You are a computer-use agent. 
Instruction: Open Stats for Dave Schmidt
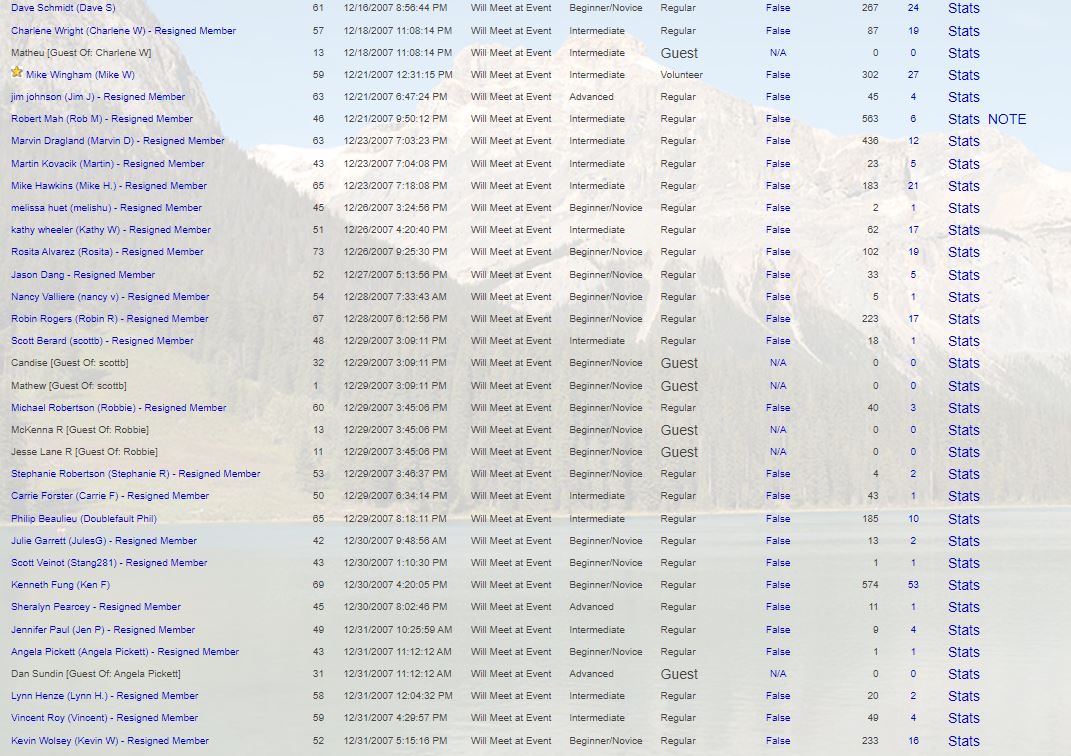(x=963, y=8)
